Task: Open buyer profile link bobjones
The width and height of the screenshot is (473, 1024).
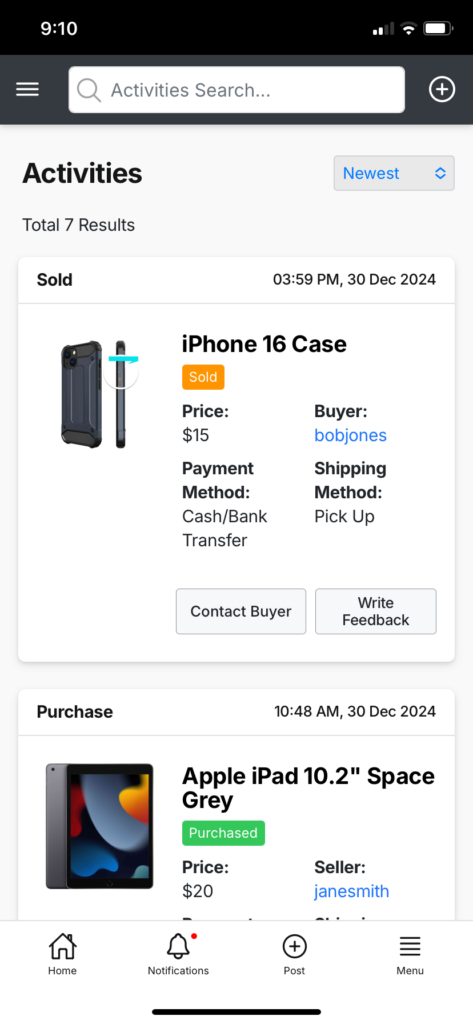Action: pos(350,435)
